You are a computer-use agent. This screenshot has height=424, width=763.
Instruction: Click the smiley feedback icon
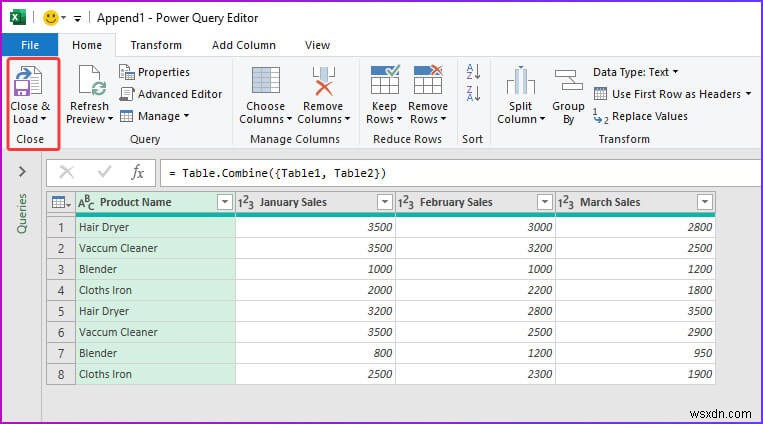tap(50, 18)
